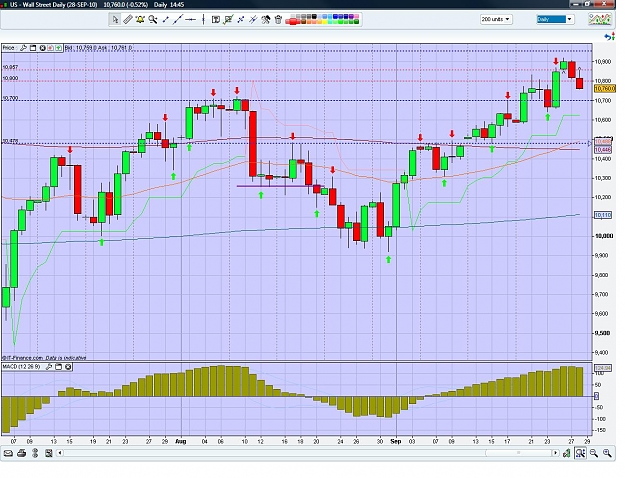This screenshot has width=625, height=478.
Task: Select the vertical line tool
Action: [x=203, y=19]
